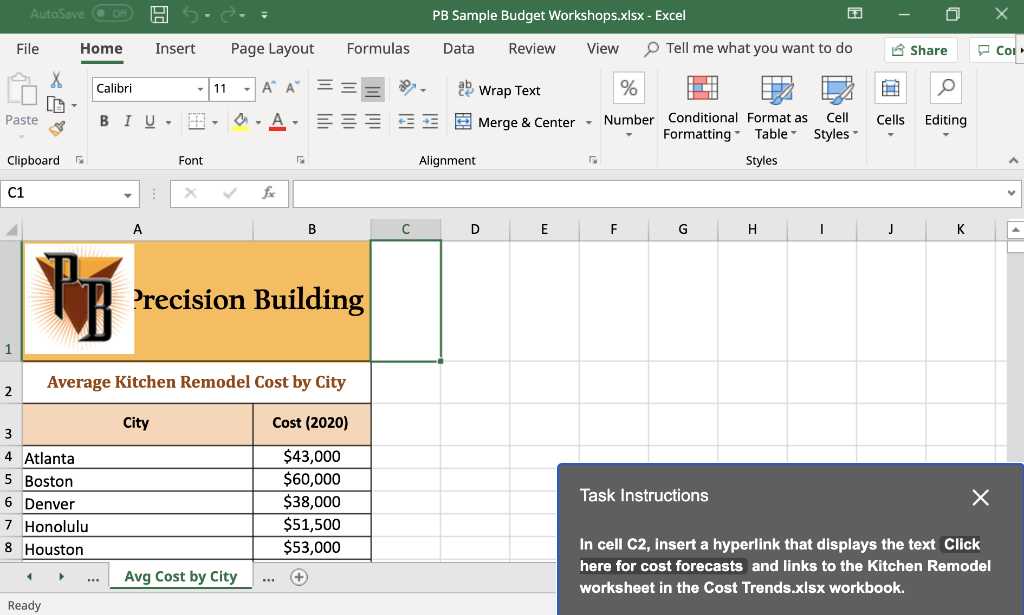Viewport: 1024px width, 615px height.
Task: Toggle bold formatting
Action: tap(104, 120)
